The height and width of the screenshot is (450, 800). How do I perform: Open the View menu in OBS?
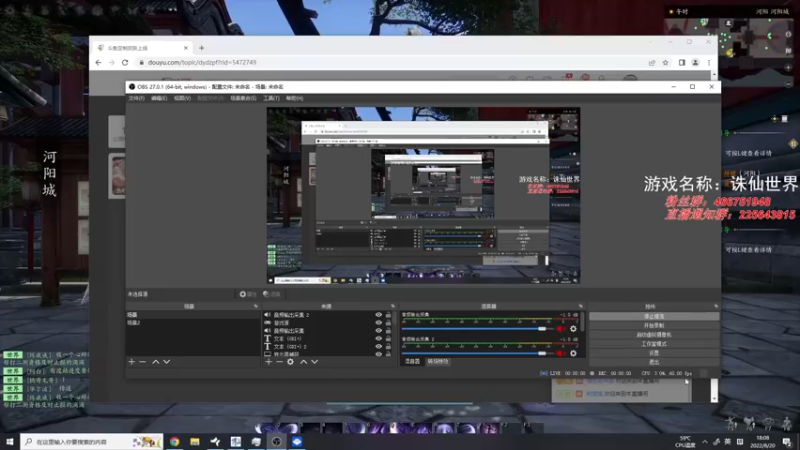pos(182,98)
